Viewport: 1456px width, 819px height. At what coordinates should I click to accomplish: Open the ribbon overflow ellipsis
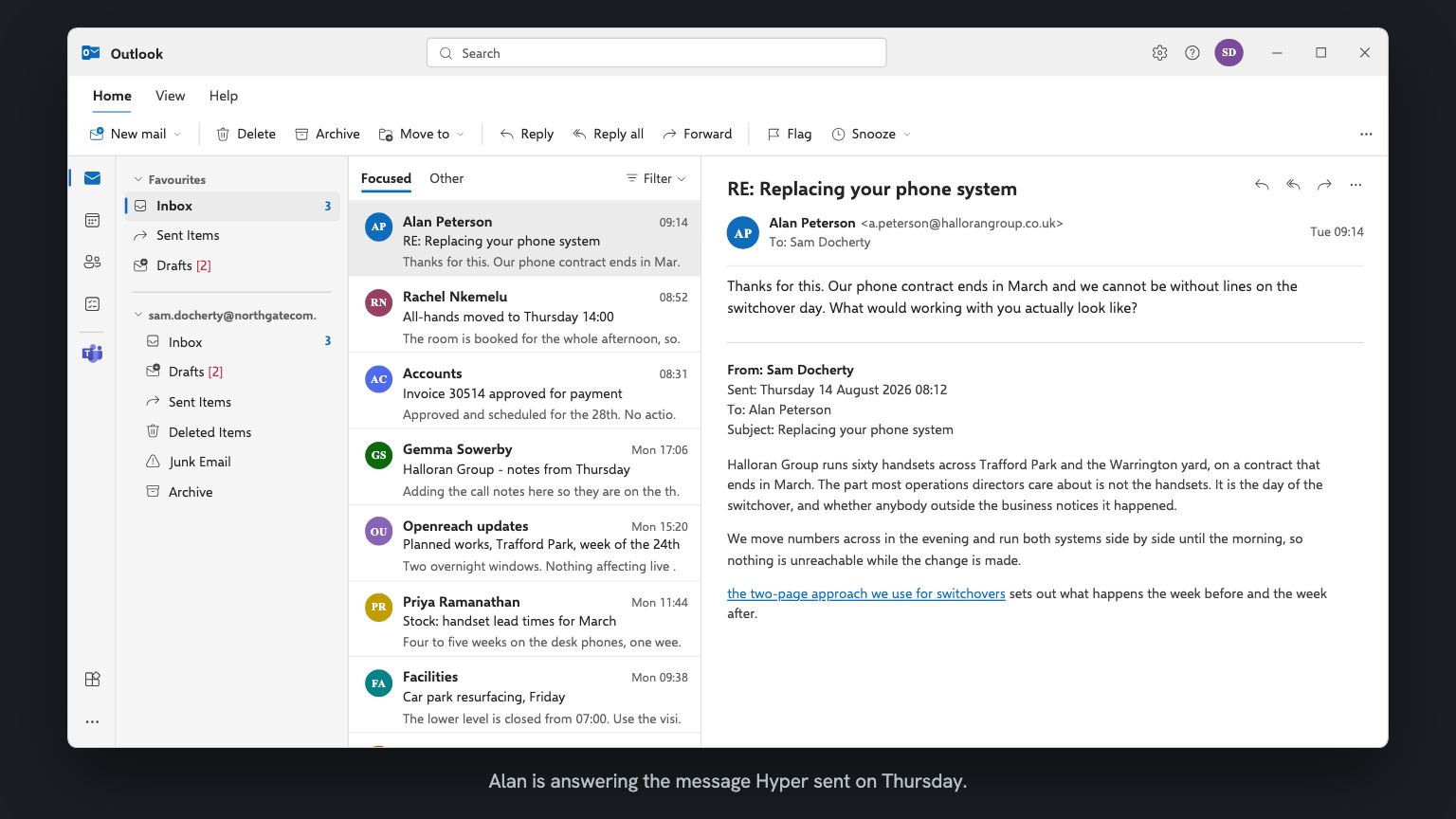[x=1366, y=134]
